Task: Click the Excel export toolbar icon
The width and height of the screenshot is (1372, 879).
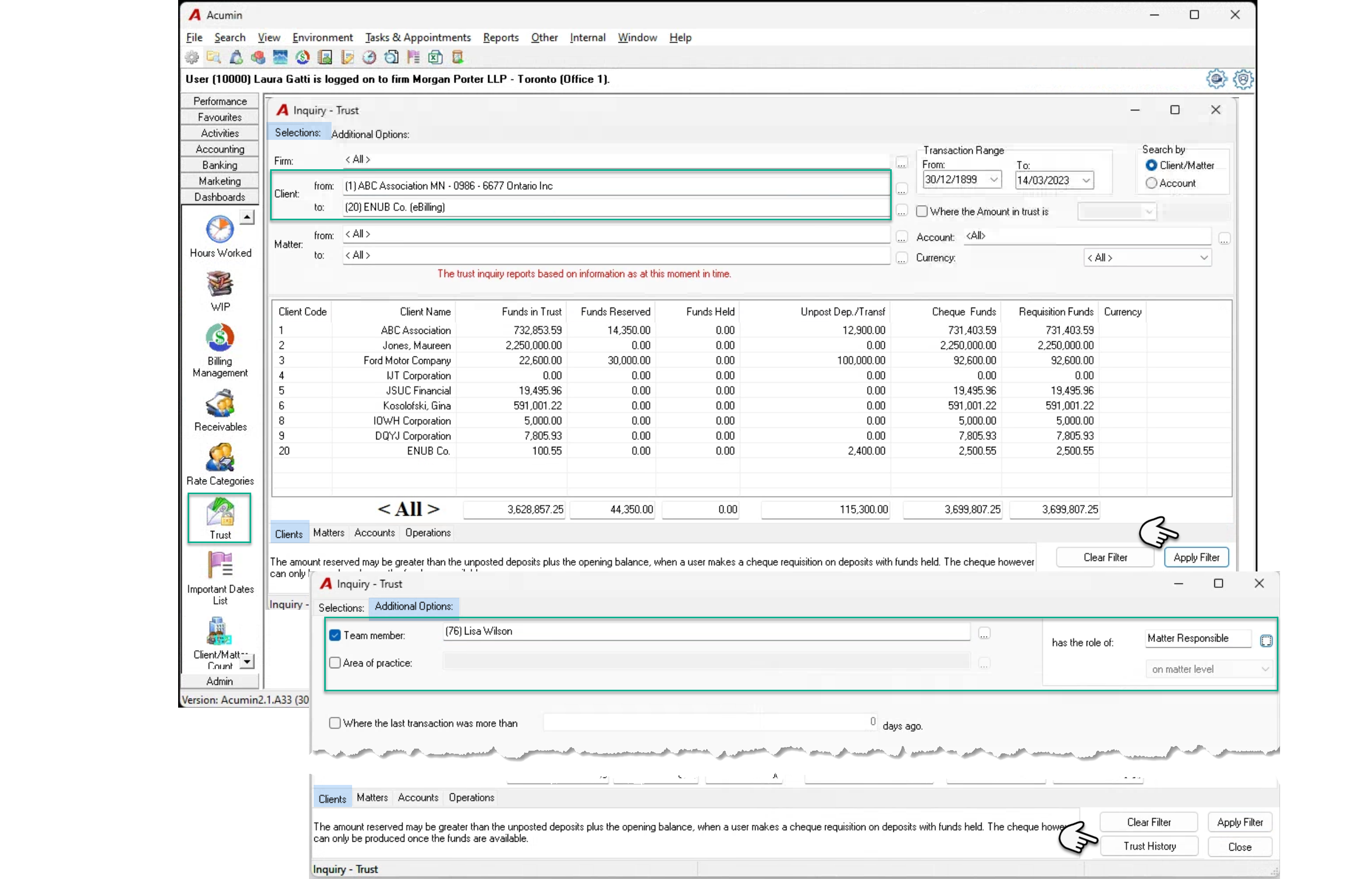Action: click(435, 57)
